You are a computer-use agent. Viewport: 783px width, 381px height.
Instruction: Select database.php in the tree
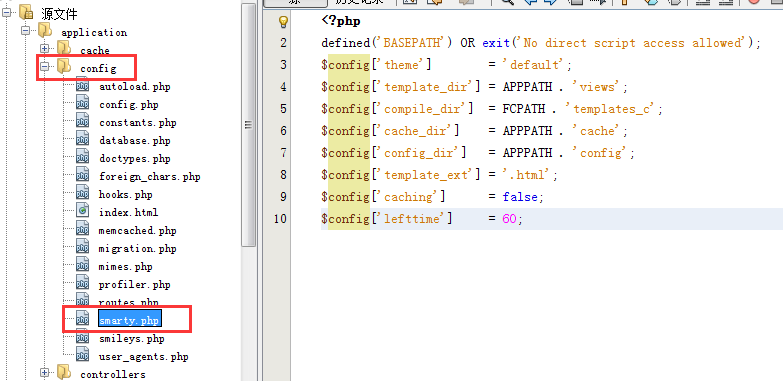pos(135,141)
